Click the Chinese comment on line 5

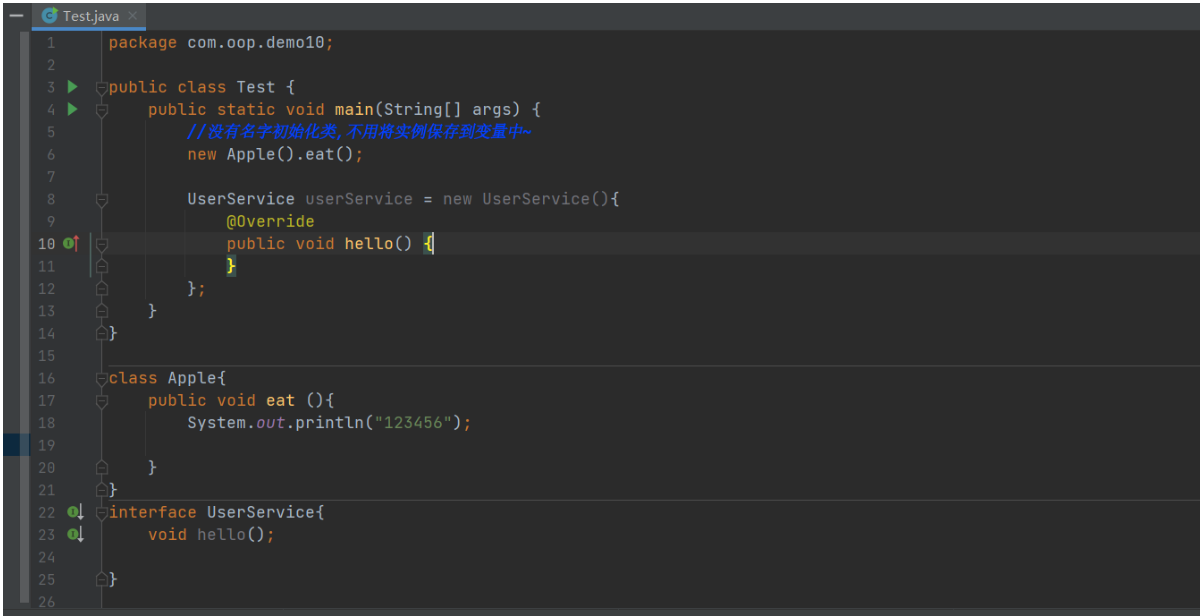click(359, 131)
